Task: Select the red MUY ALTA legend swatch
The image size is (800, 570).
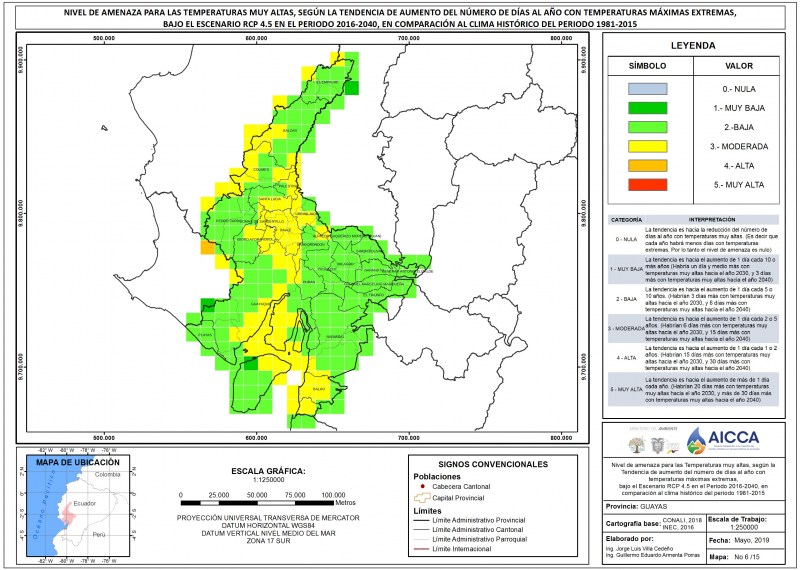Action: [x=647, y=185]
